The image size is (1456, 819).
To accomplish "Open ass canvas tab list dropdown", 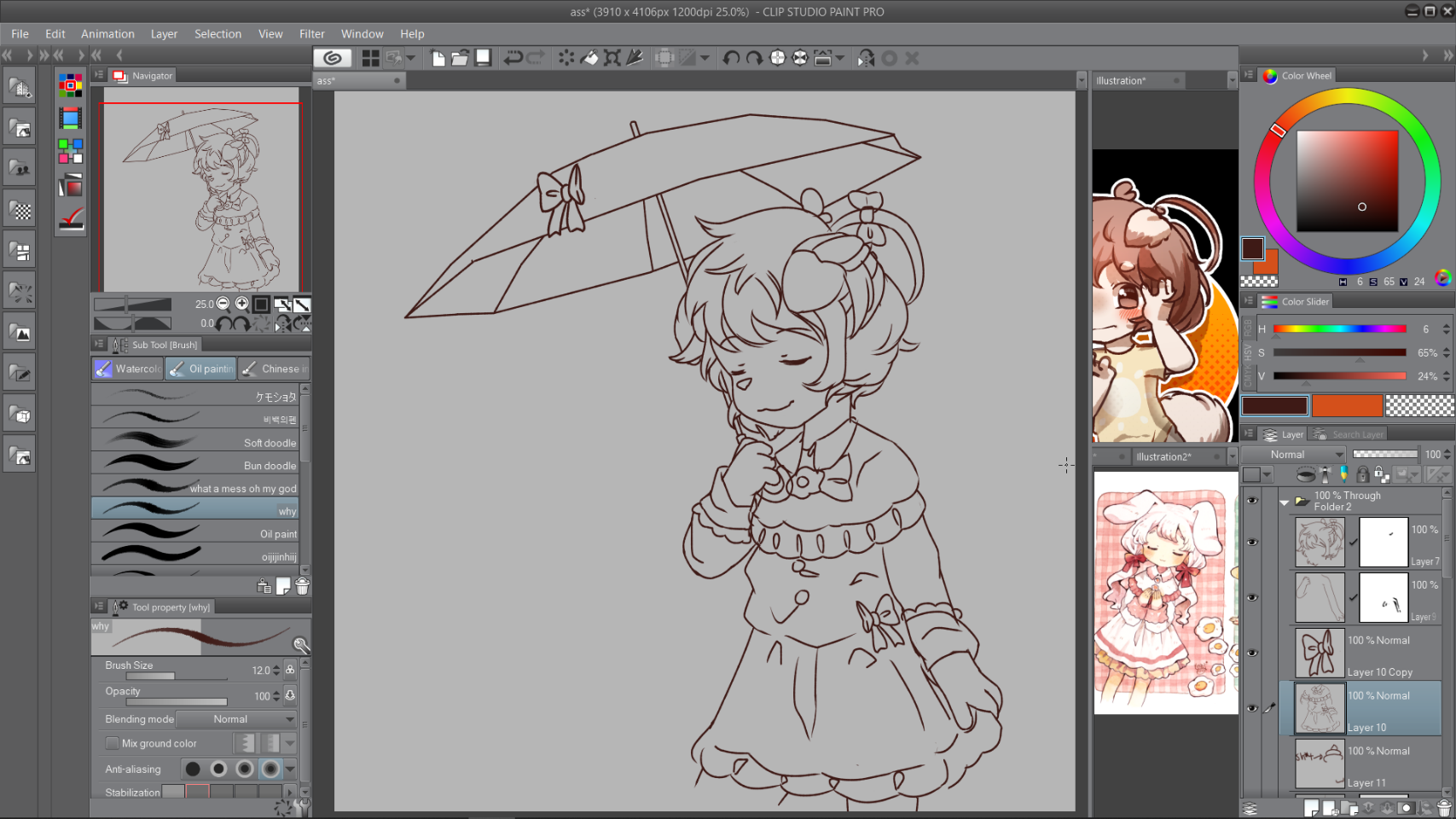I will (1082, 80).
